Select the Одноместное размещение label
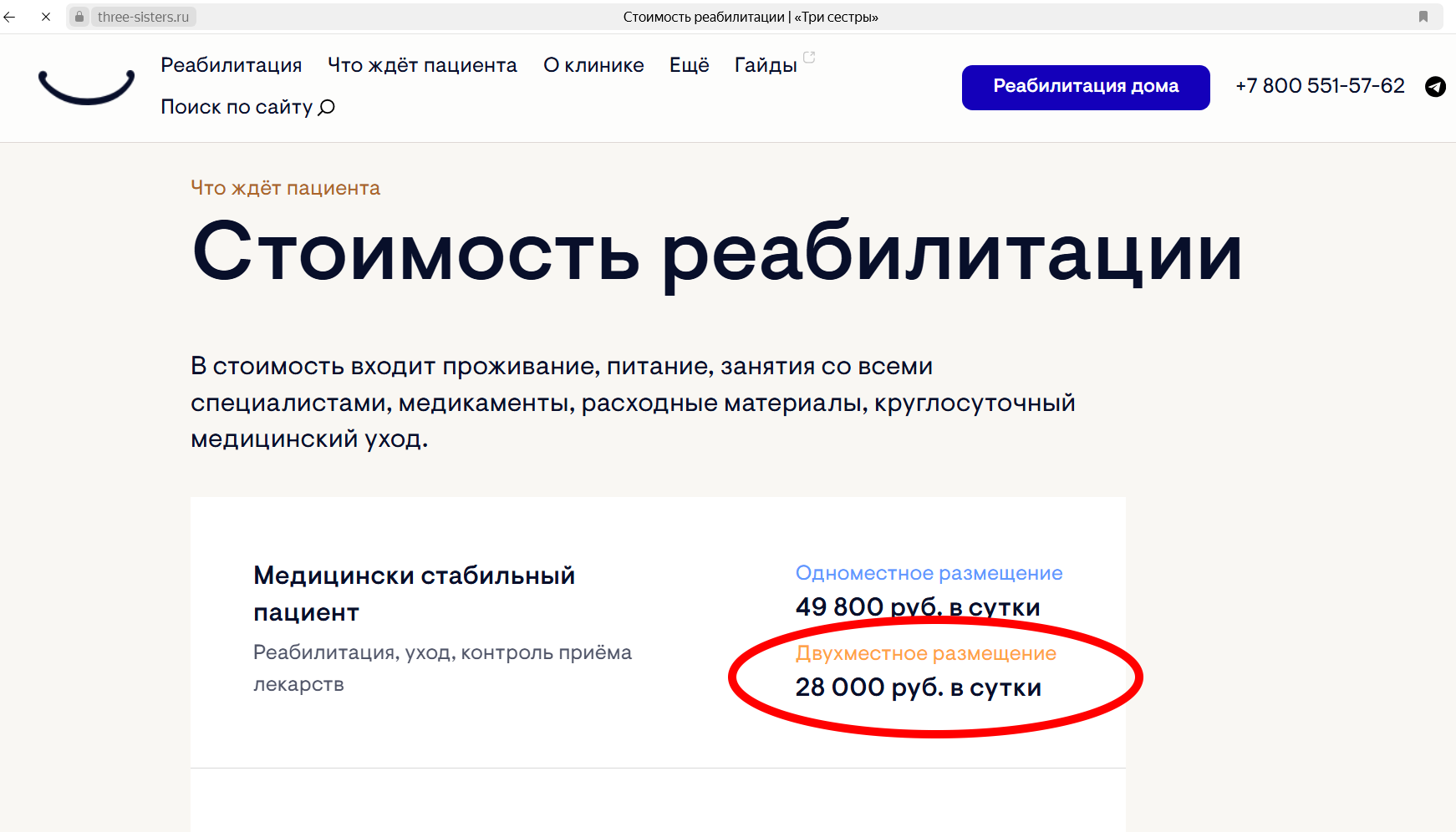This screenshot has width=1456, height=832. coord(929,573)
